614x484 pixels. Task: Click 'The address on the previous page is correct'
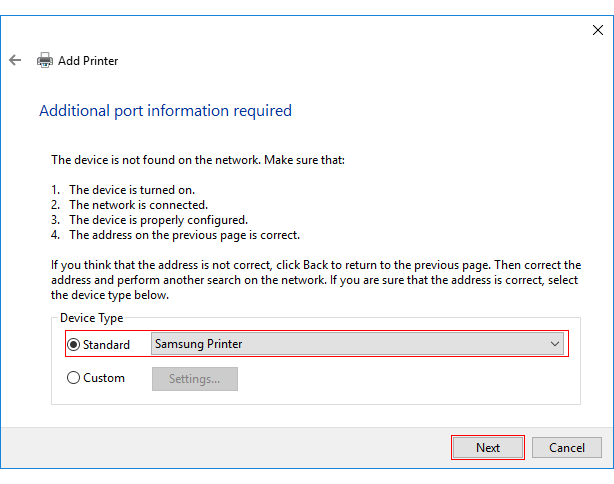click(x=184, y=235)
